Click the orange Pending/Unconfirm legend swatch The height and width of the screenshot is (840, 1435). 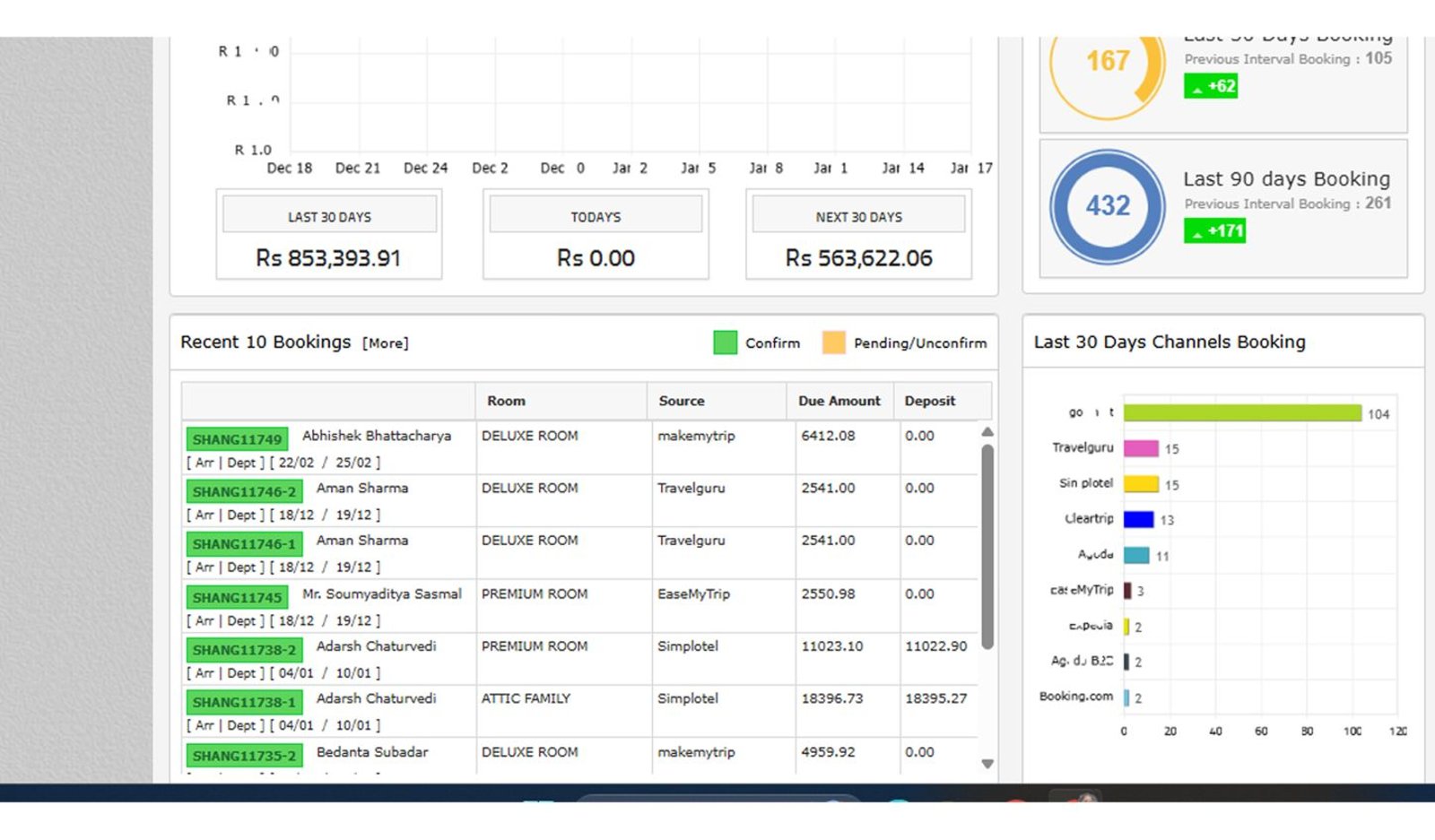pos(833,342)
